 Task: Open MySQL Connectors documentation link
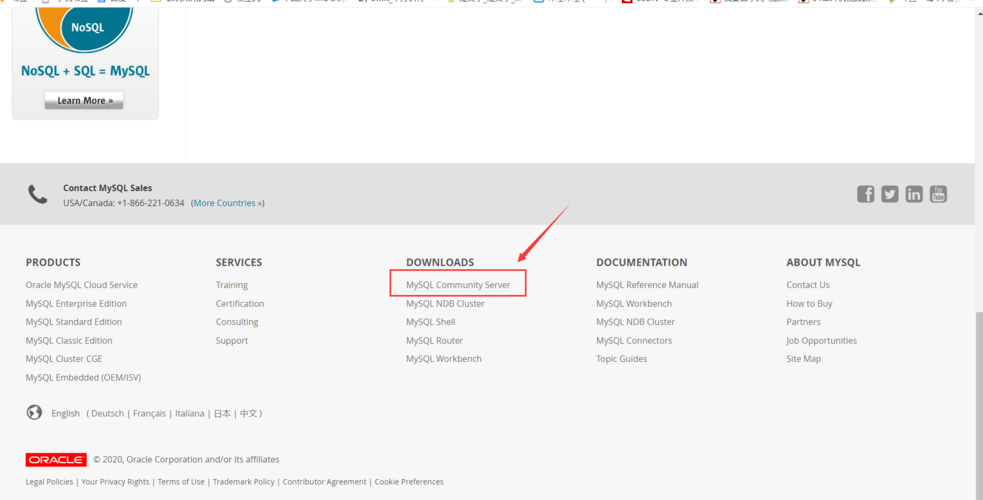(x=634, y=341)
